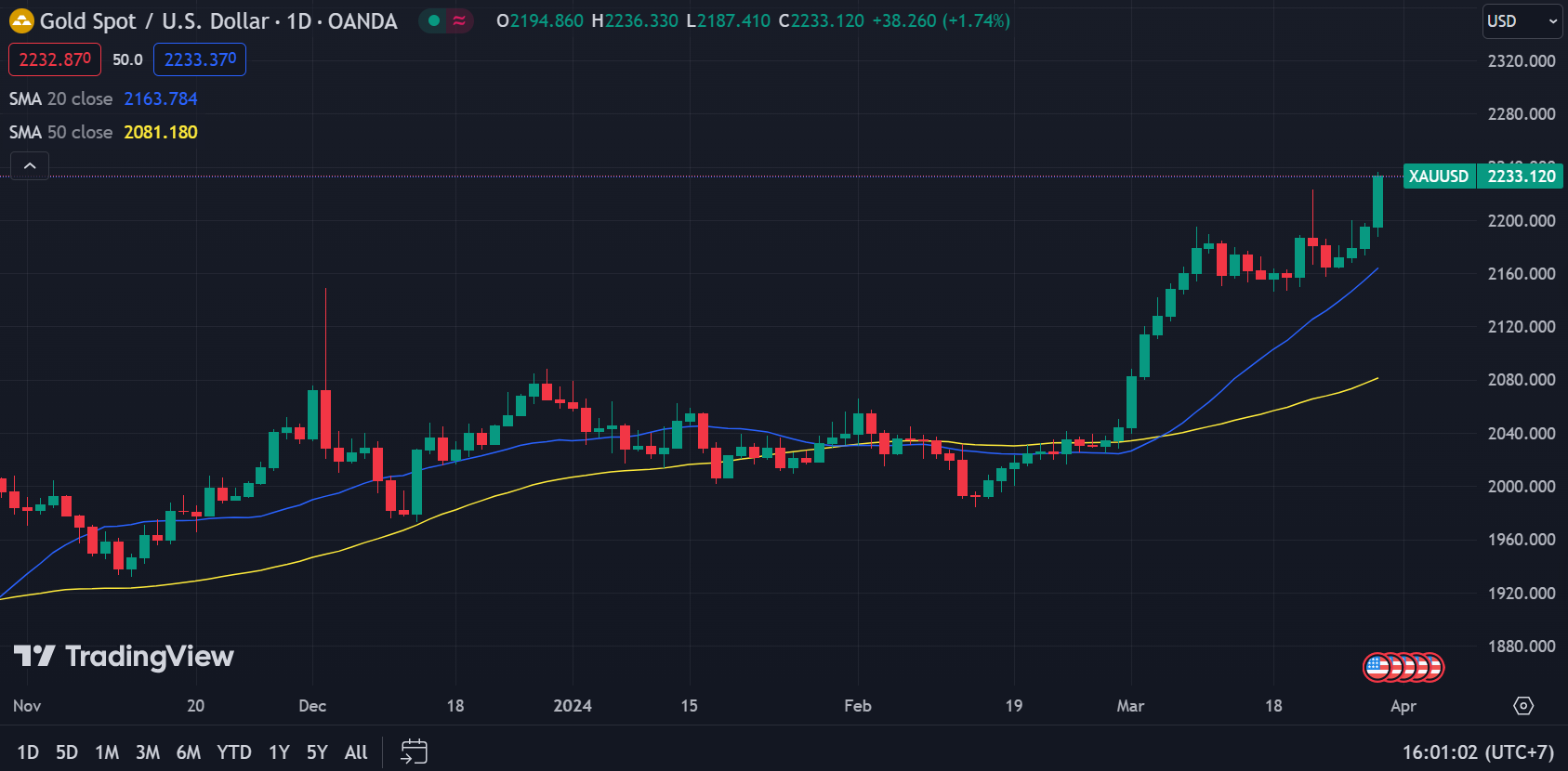Select the 6M time range
Viewport: 1568px width, 771px height.
(x=189, y=752)
